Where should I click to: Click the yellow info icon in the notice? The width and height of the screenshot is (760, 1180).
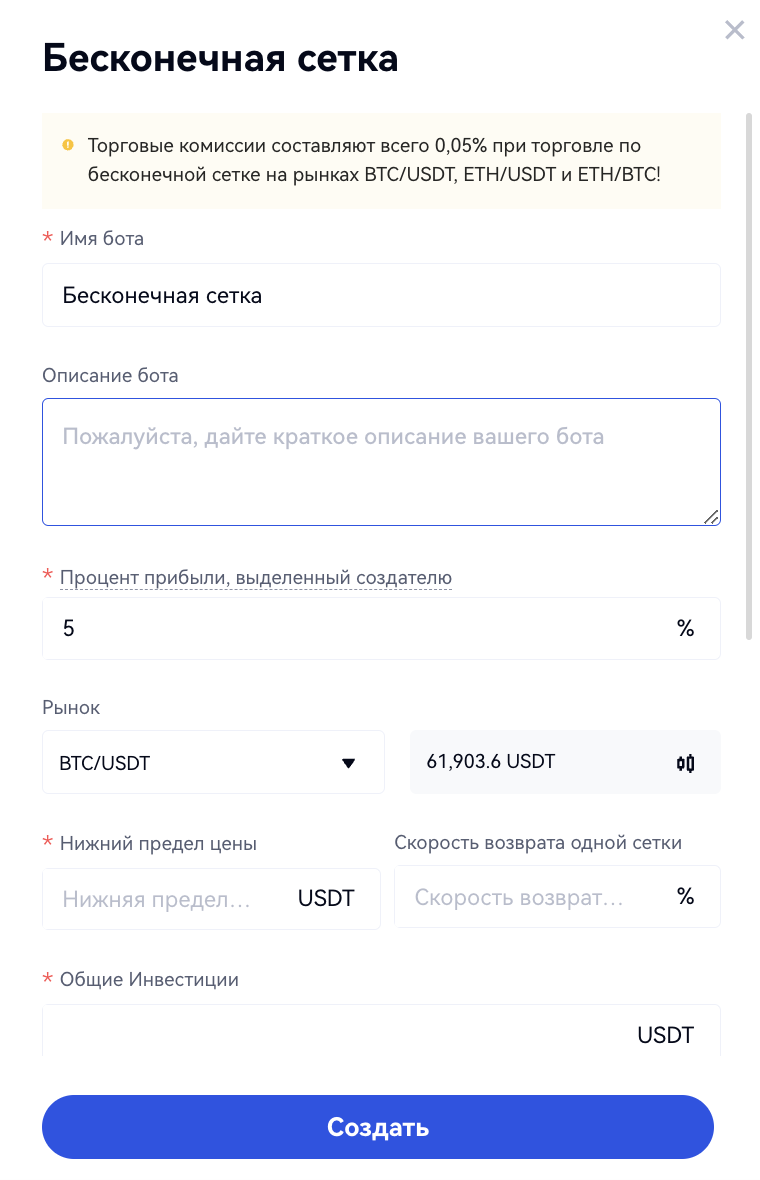click(x=68, y=145)
